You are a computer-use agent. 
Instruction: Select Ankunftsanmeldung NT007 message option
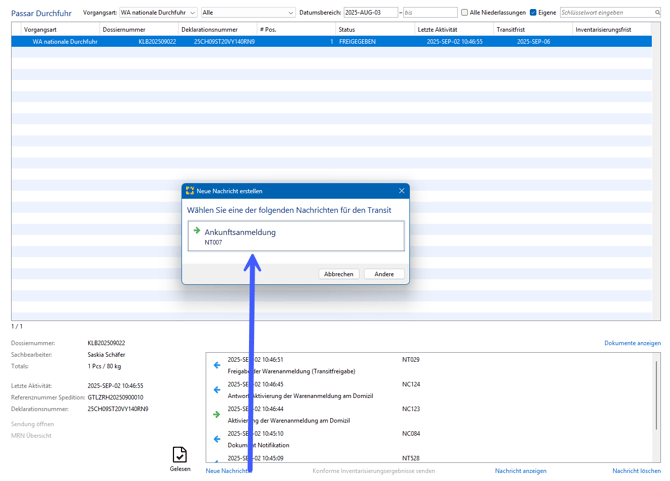(296, 236)
